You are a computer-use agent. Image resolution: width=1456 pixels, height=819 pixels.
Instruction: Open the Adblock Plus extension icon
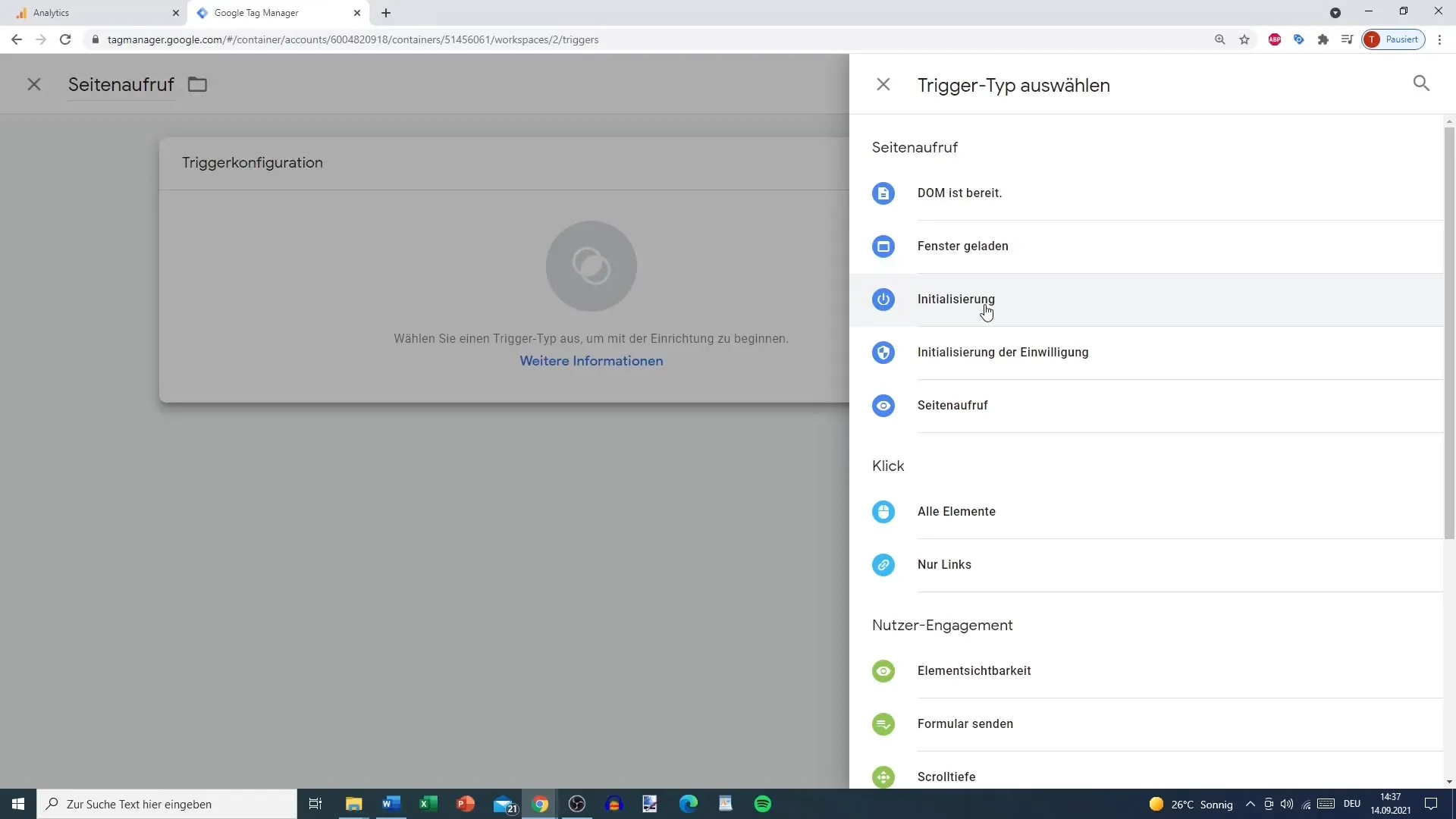[x=1275, y=39]
